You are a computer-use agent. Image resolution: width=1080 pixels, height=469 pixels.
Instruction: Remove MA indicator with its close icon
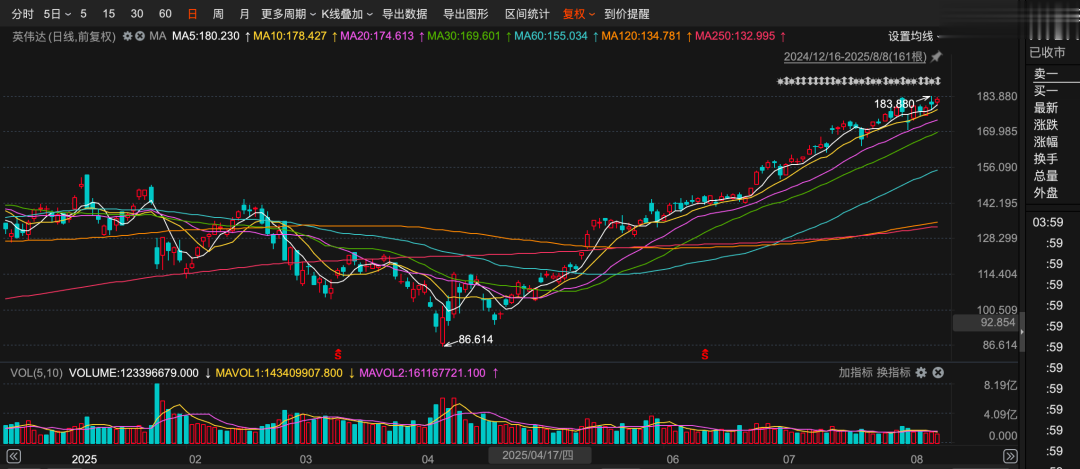[x=139, y=36]
